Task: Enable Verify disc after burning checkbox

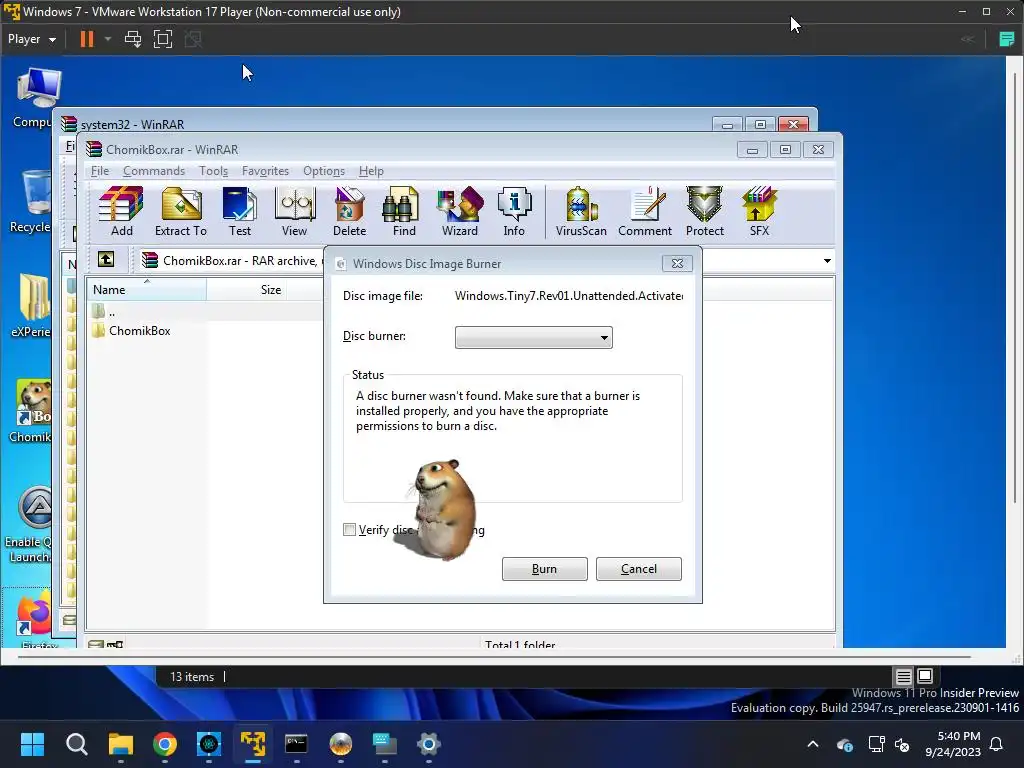Action: pyautogui.click(x=349, y=530)
